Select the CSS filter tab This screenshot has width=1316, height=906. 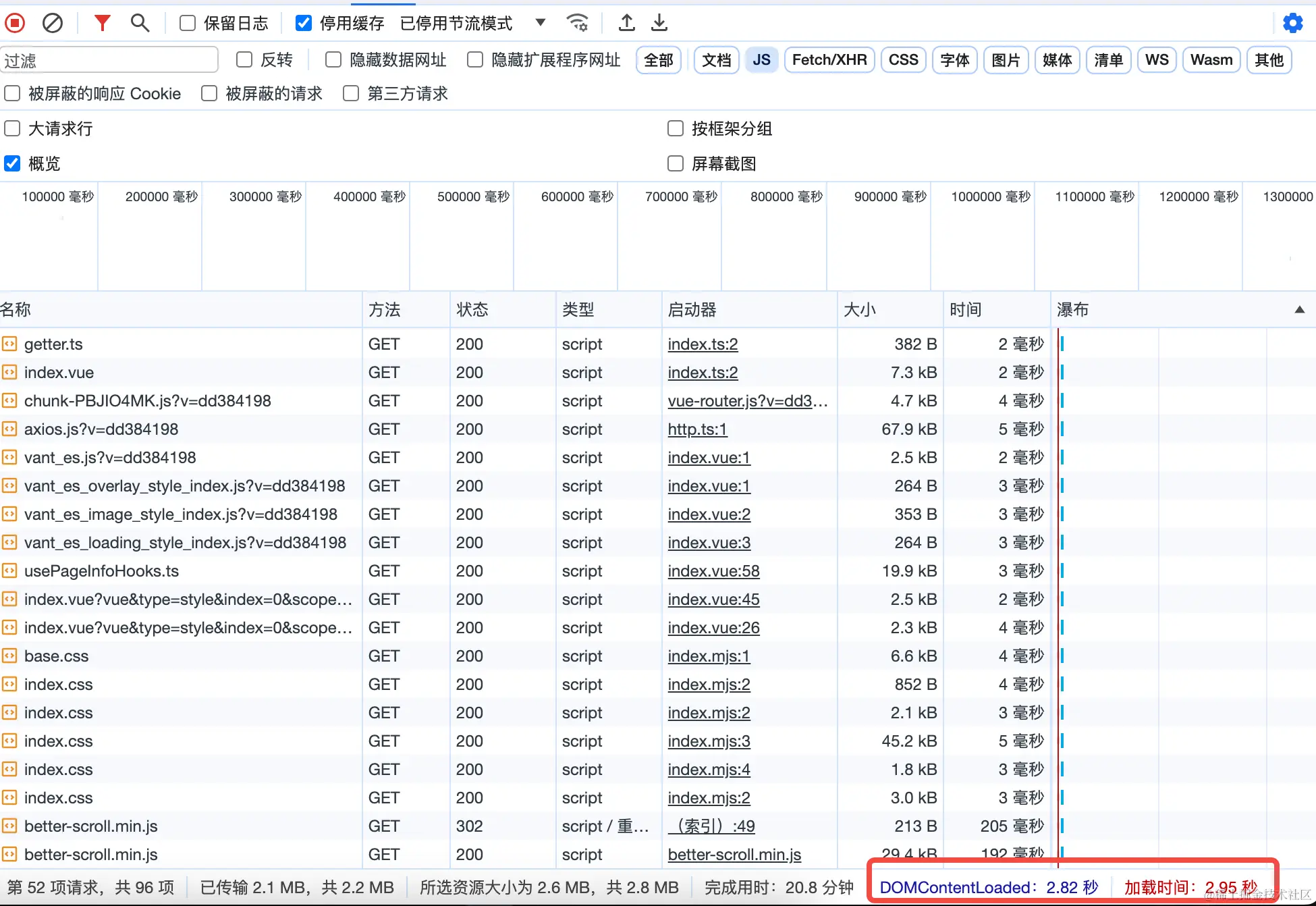[x=903, y=60]
